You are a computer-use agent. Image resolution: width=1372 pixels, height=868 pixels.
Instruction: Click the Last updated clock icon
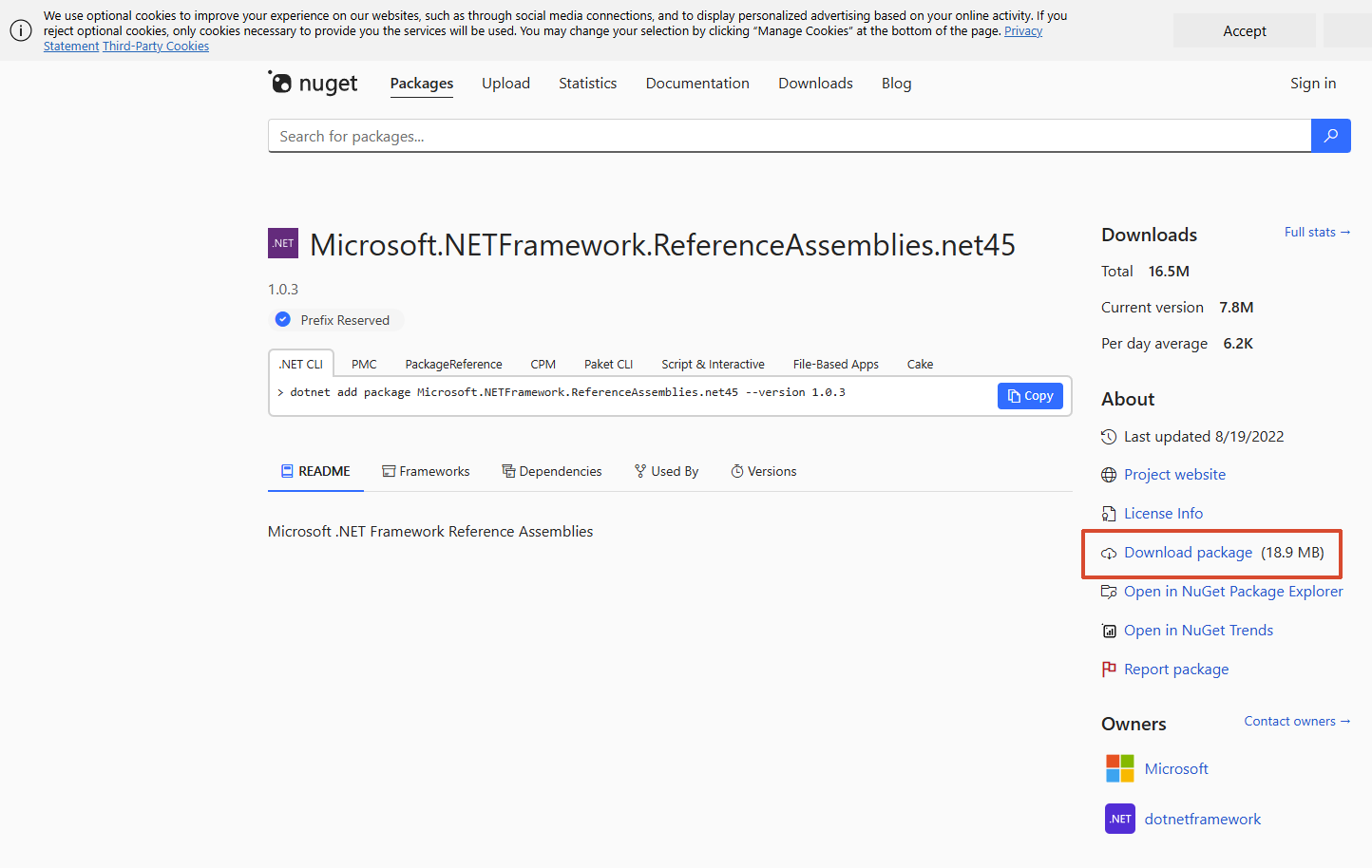point(1109,437)
